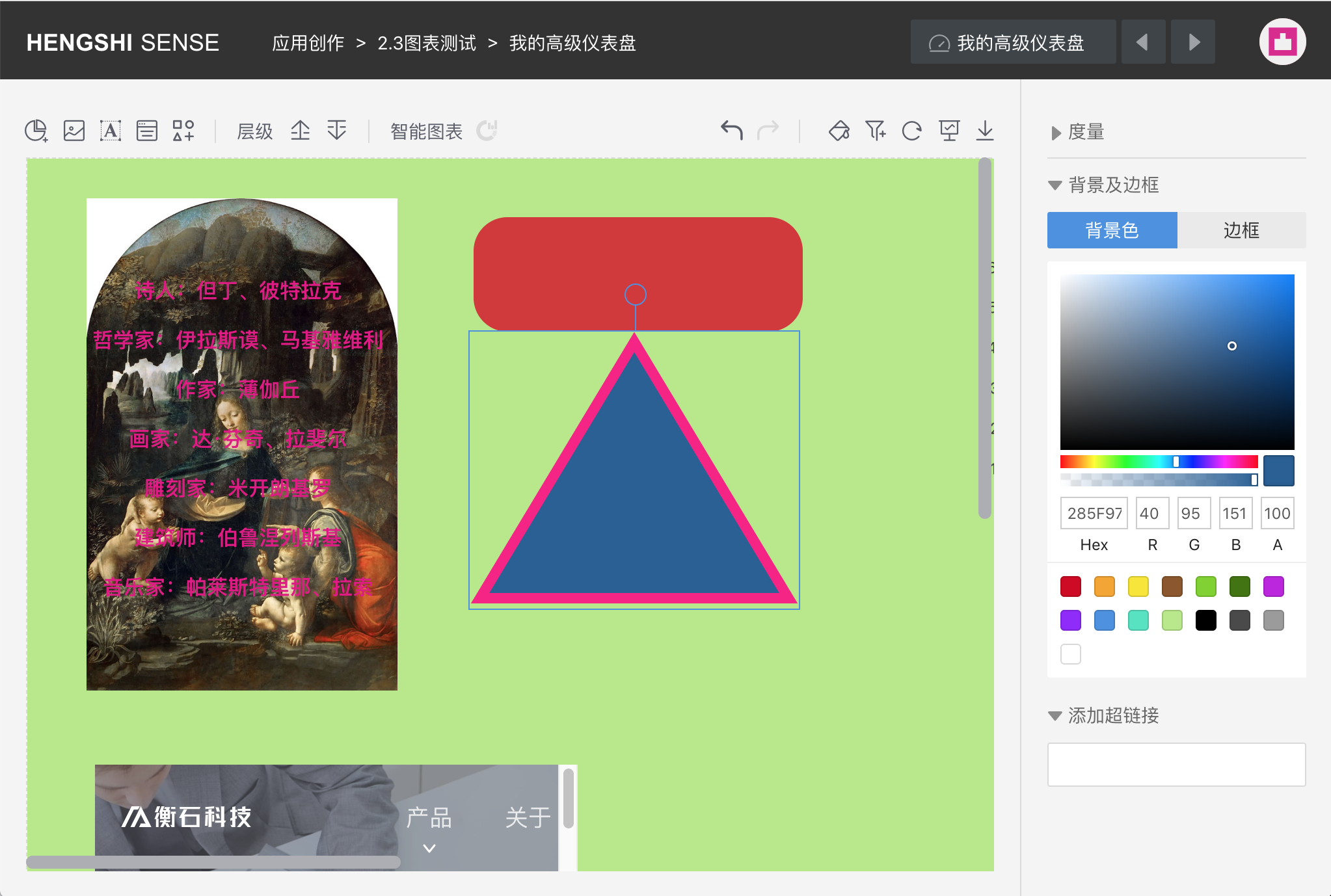Viewport: 1331px width, 896px height.
Task: Click the G value field
Action: pyautogui.click(x=1194, y=513)
